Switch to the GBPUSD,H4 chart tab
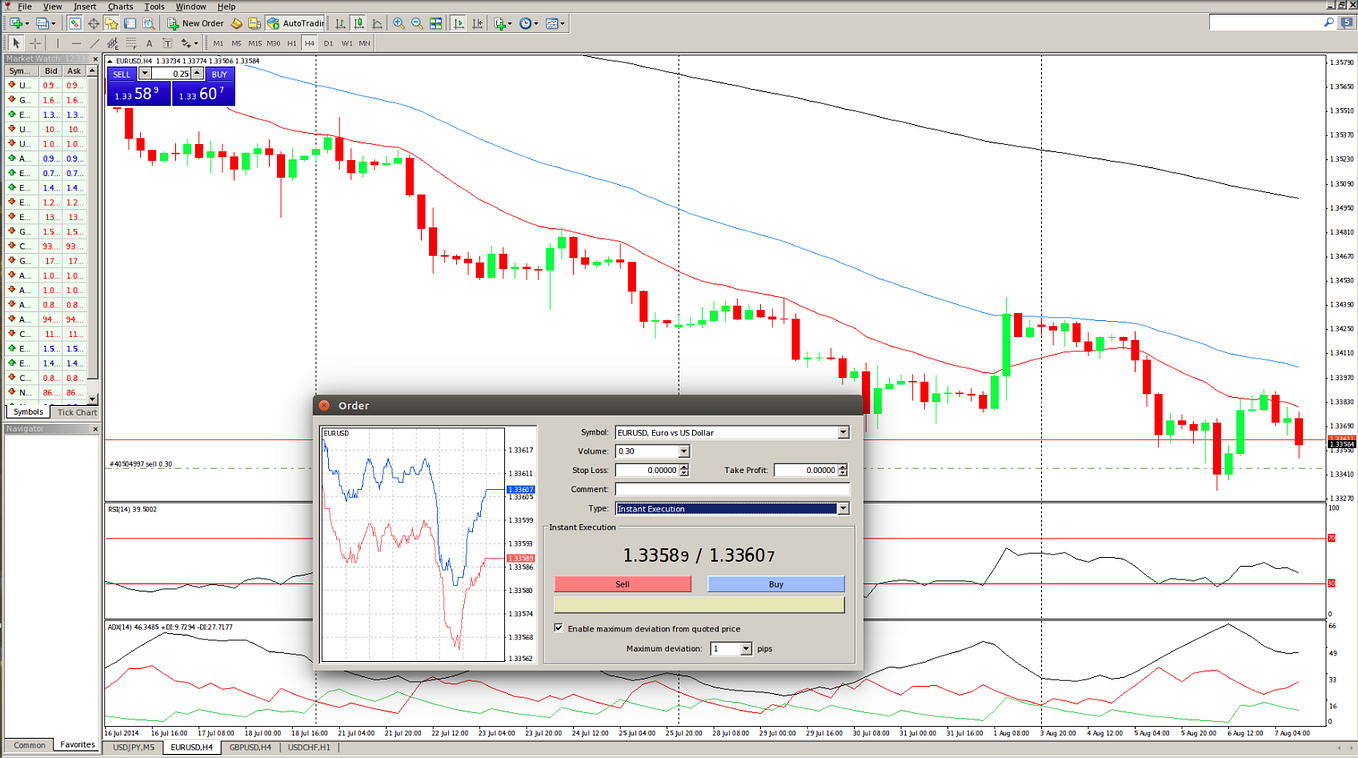This screenshot has width=1358, height=758. tap(248, 747)
